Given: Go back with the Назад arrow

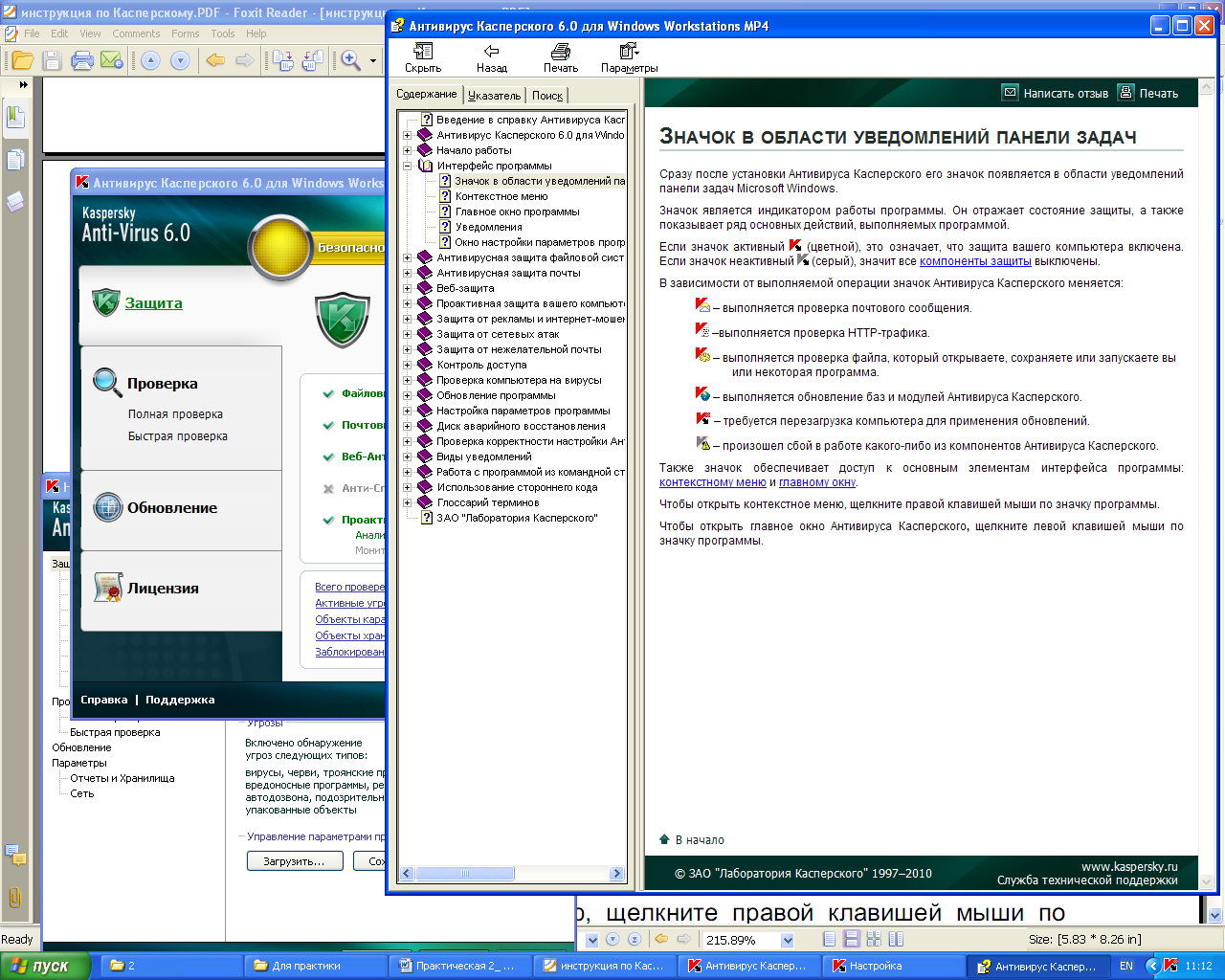Looking at the screenshot, I should click(491, 51).
